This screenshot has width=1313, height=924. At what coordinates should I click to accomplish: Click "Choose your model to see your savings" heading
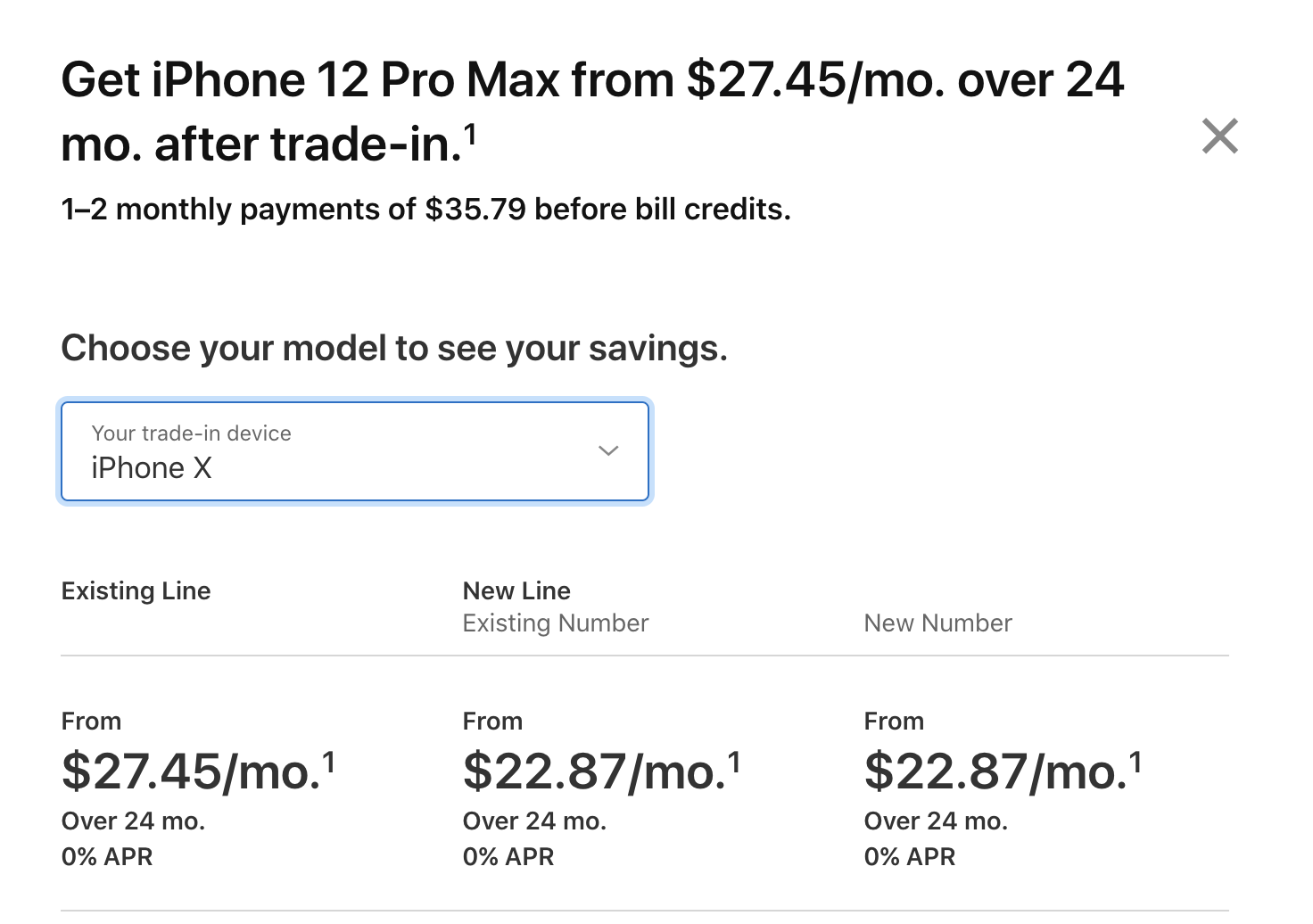tap(393, 348)
